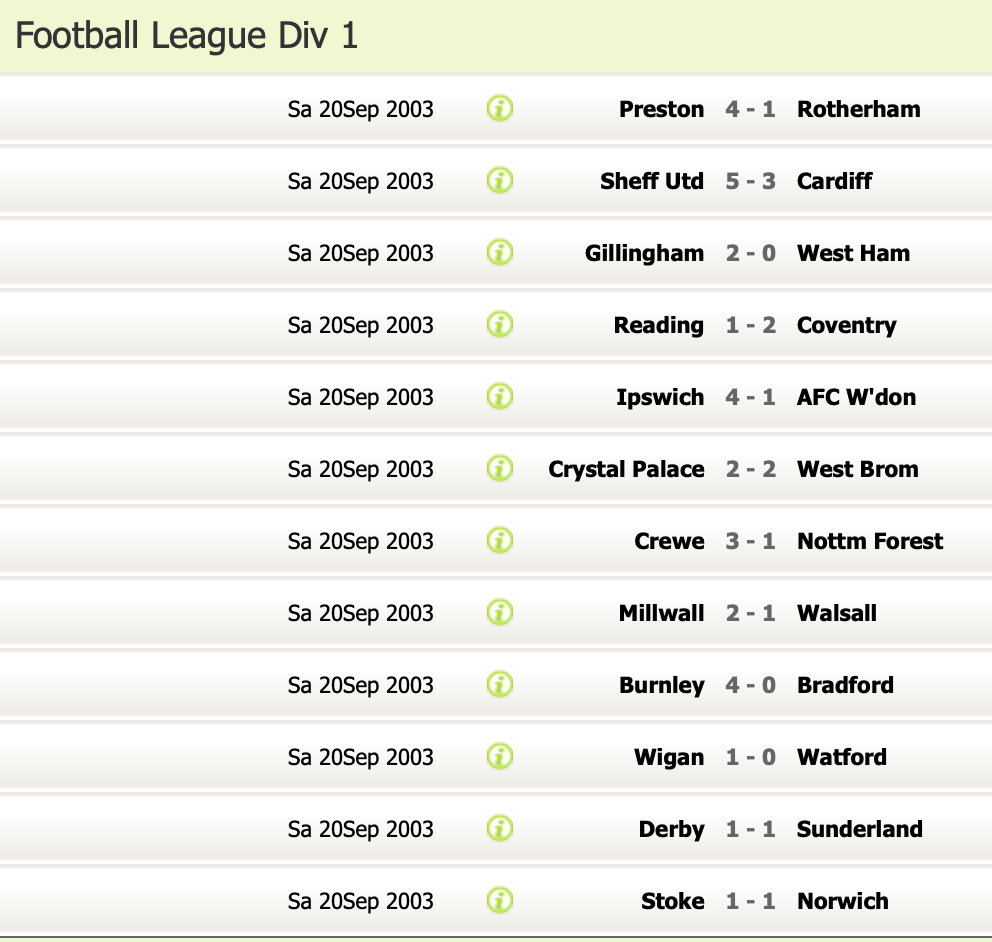Open info icon for Crystal Palace match

500,468
